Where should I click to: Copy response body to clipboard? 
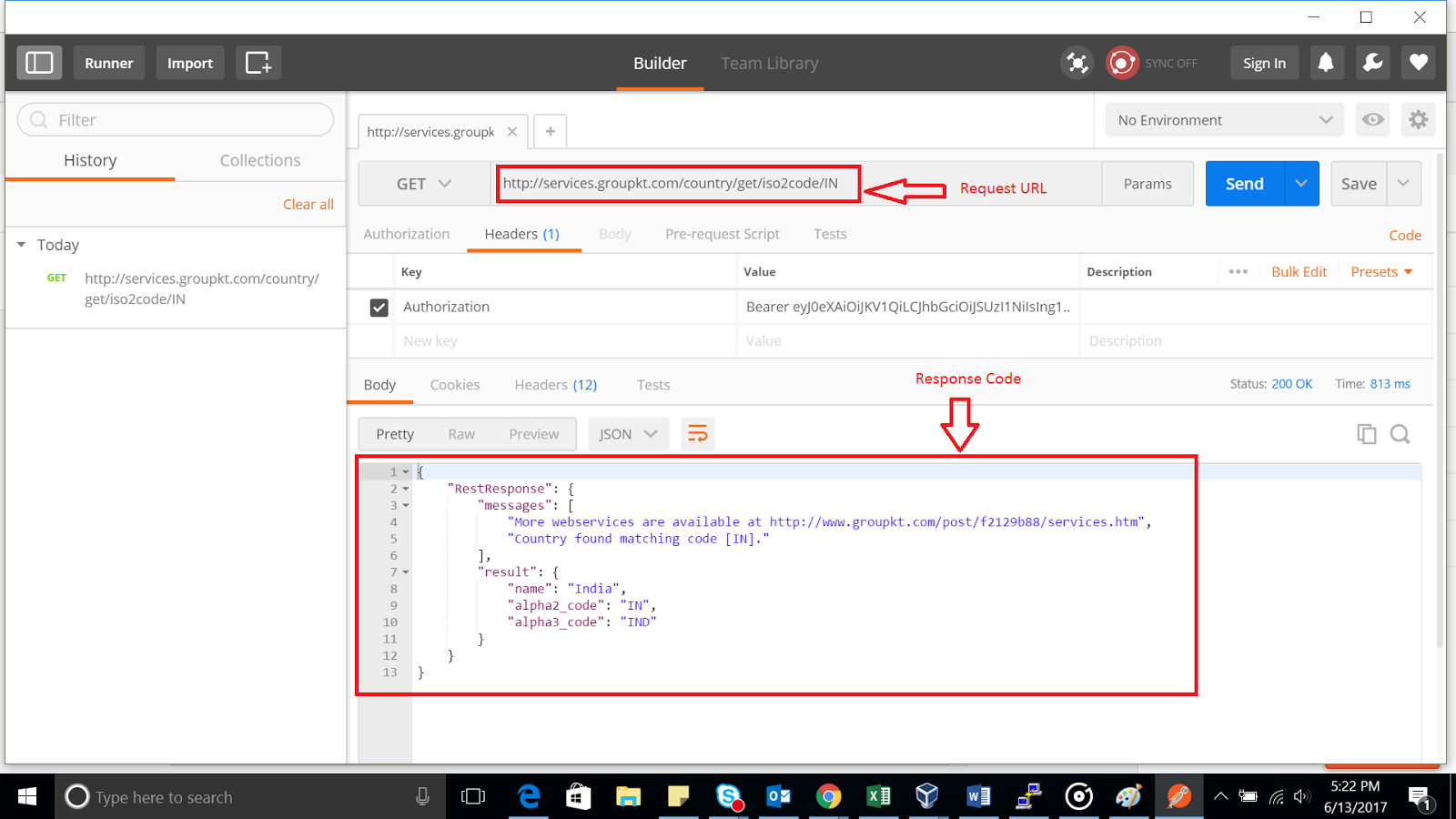[x=1366, y=434]
